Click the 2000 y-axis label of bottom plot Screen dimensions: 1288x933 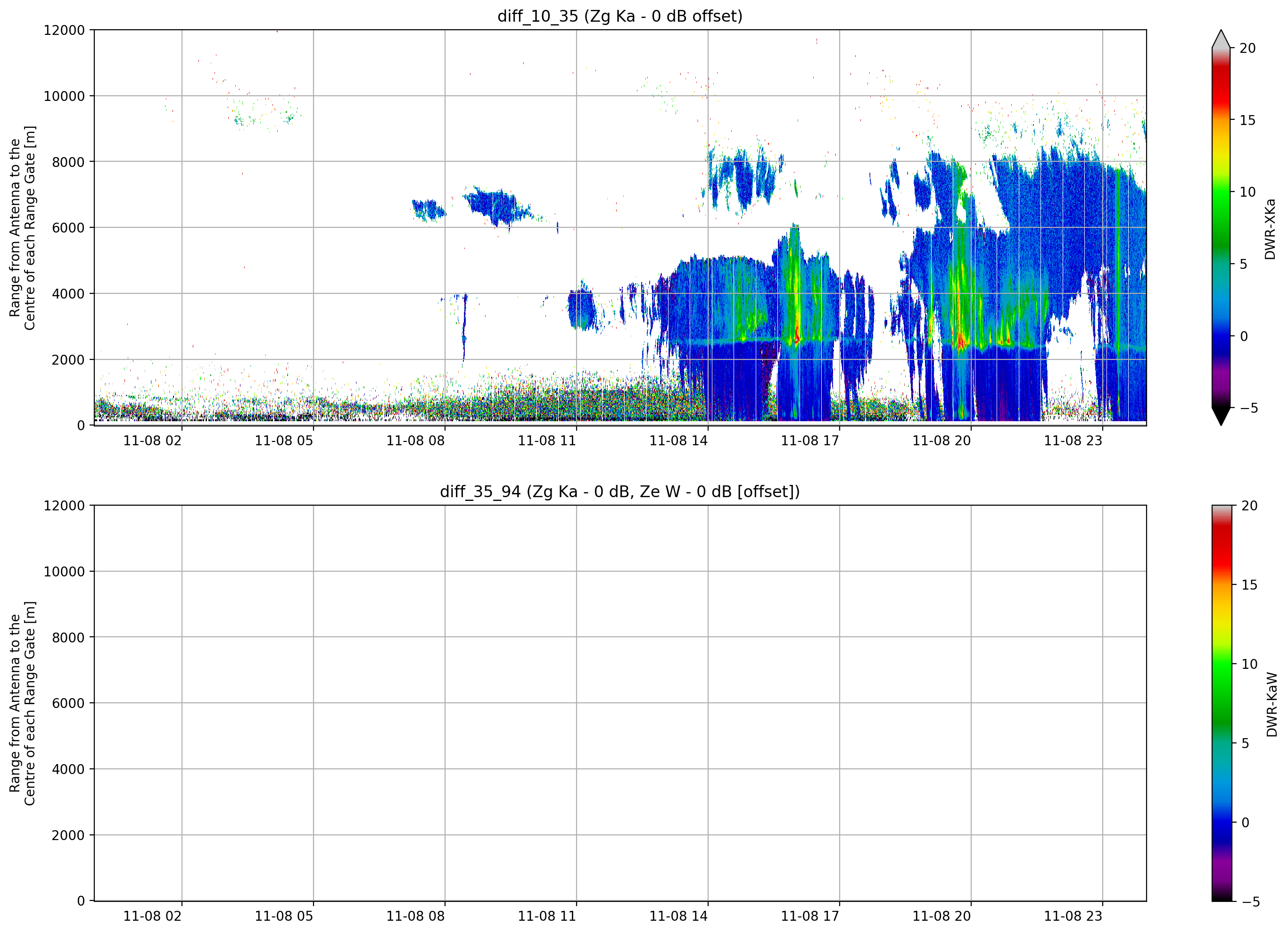pyautogui.click(x=68, y=835)
